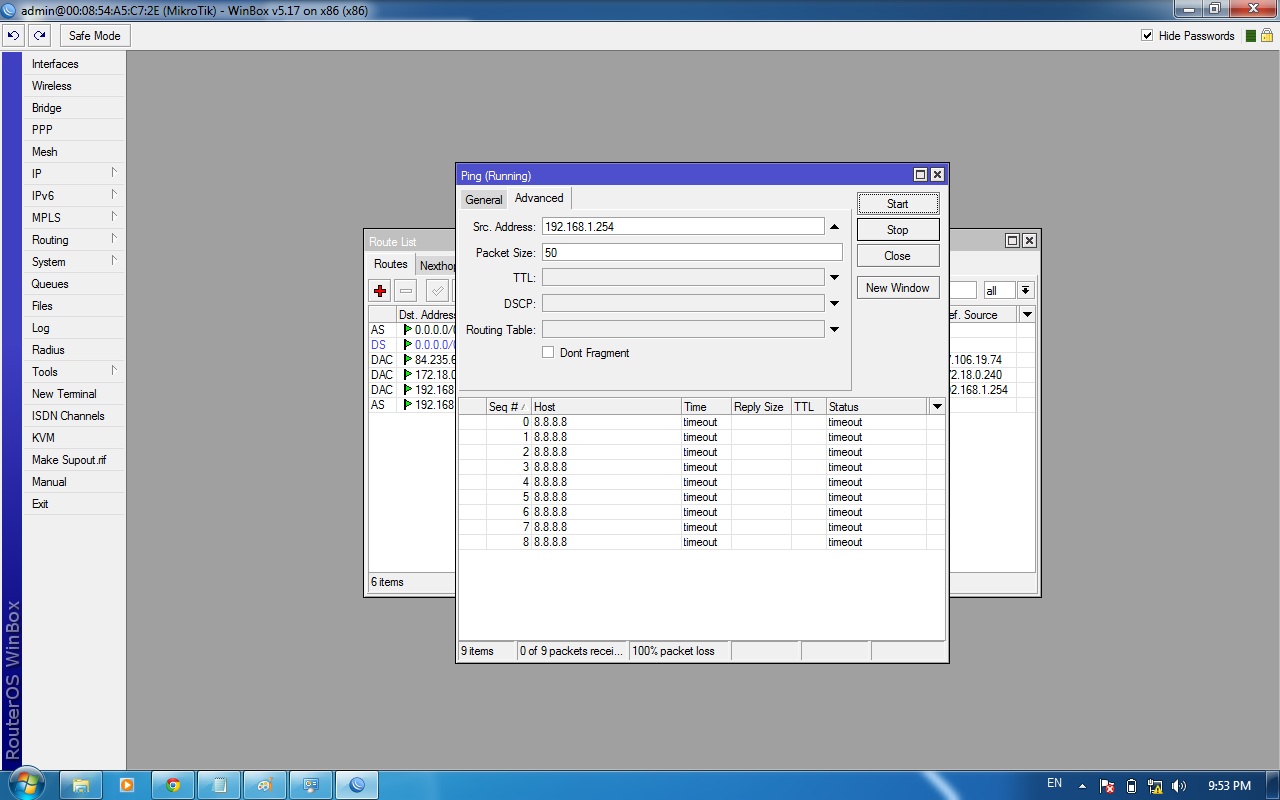
Task: Toggle the Safe Mode button
Action: tap(94, 36)
